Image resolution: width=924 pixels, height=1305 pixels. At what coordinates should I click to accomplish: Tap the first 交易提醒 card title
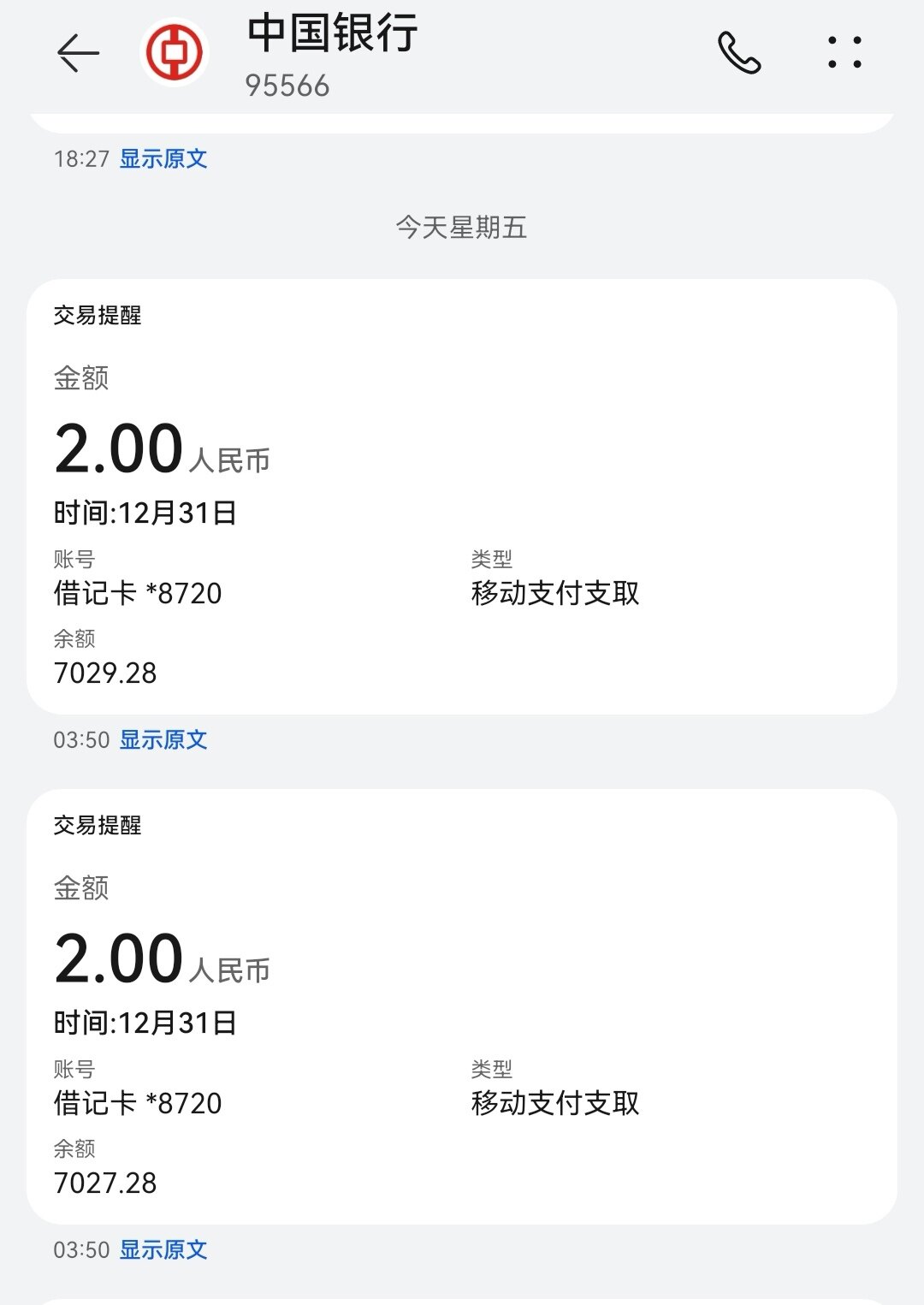click(x=98, y=316)
